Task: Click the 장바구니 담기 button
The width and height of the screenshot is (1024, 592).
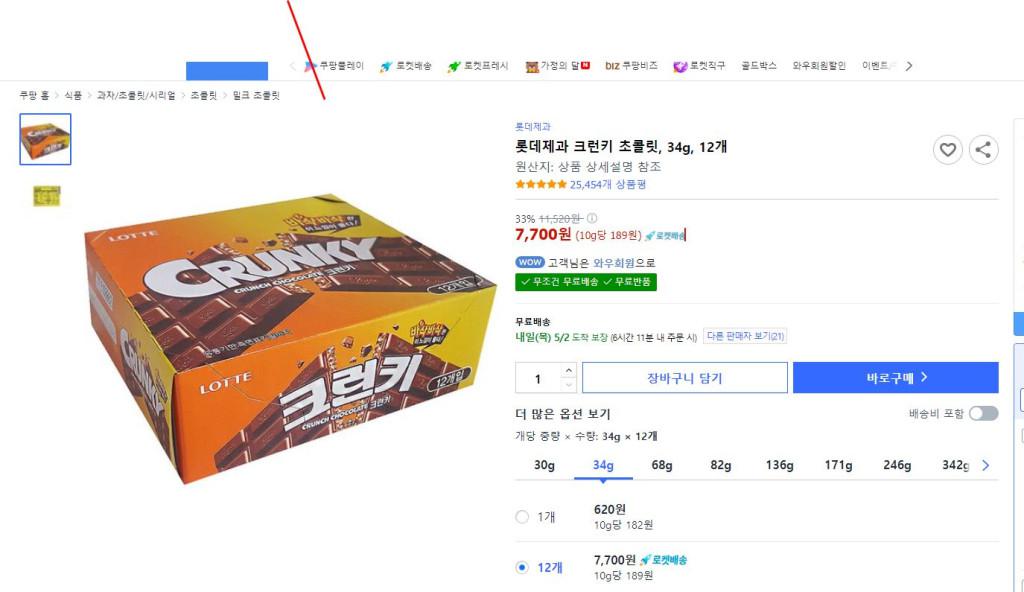Action: point(685,378)
